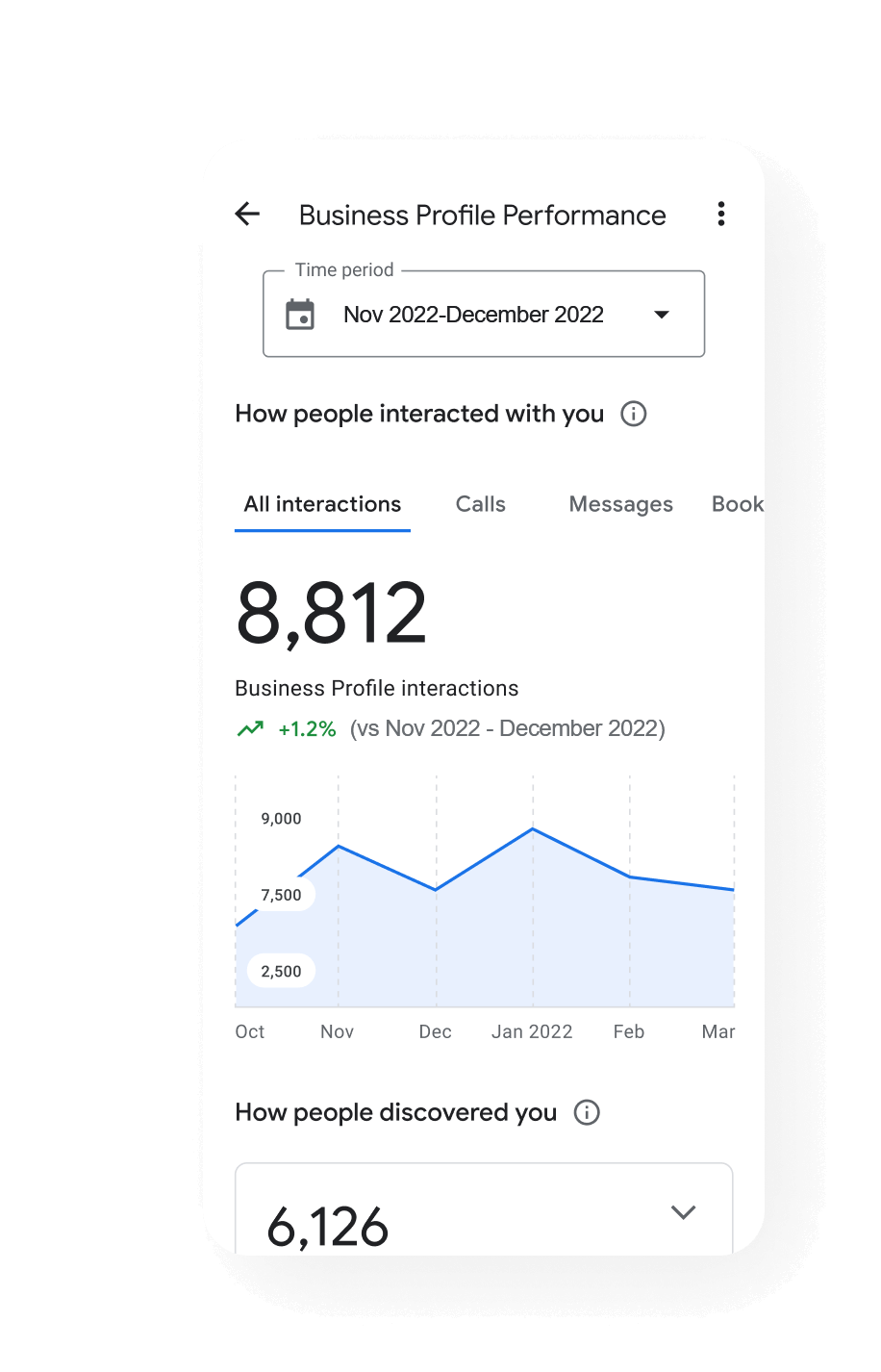
Task: Click the back arrow to return
Action: (x=247, y=215)
